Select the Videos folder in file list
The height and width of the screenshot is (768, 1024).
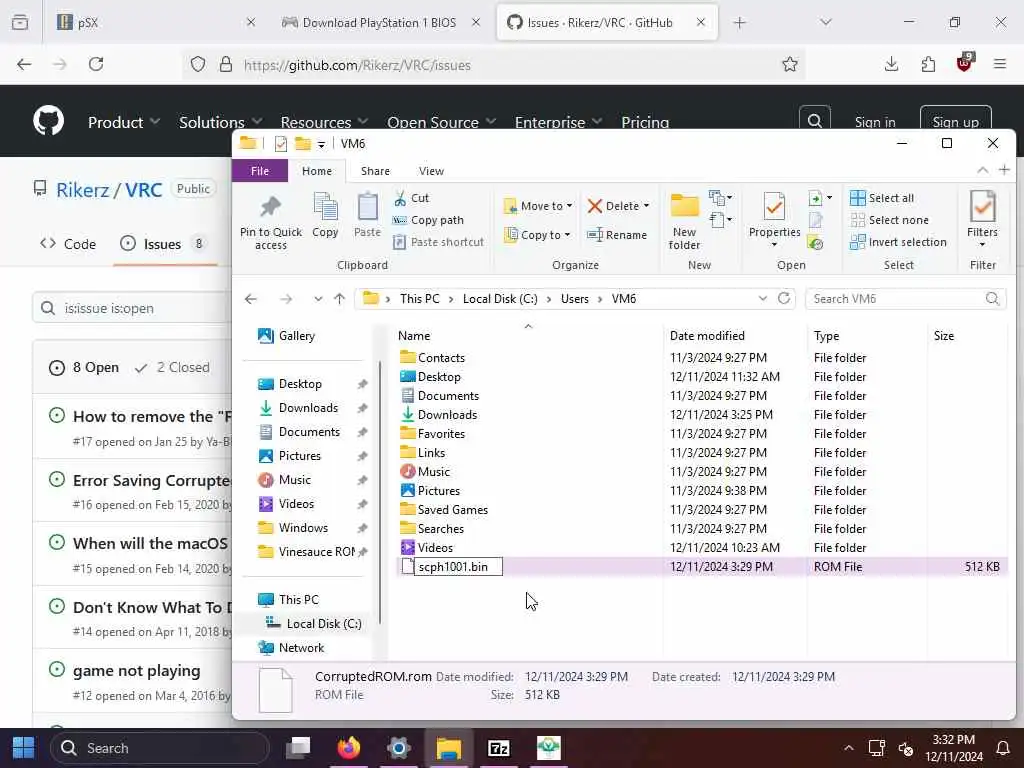702,548
